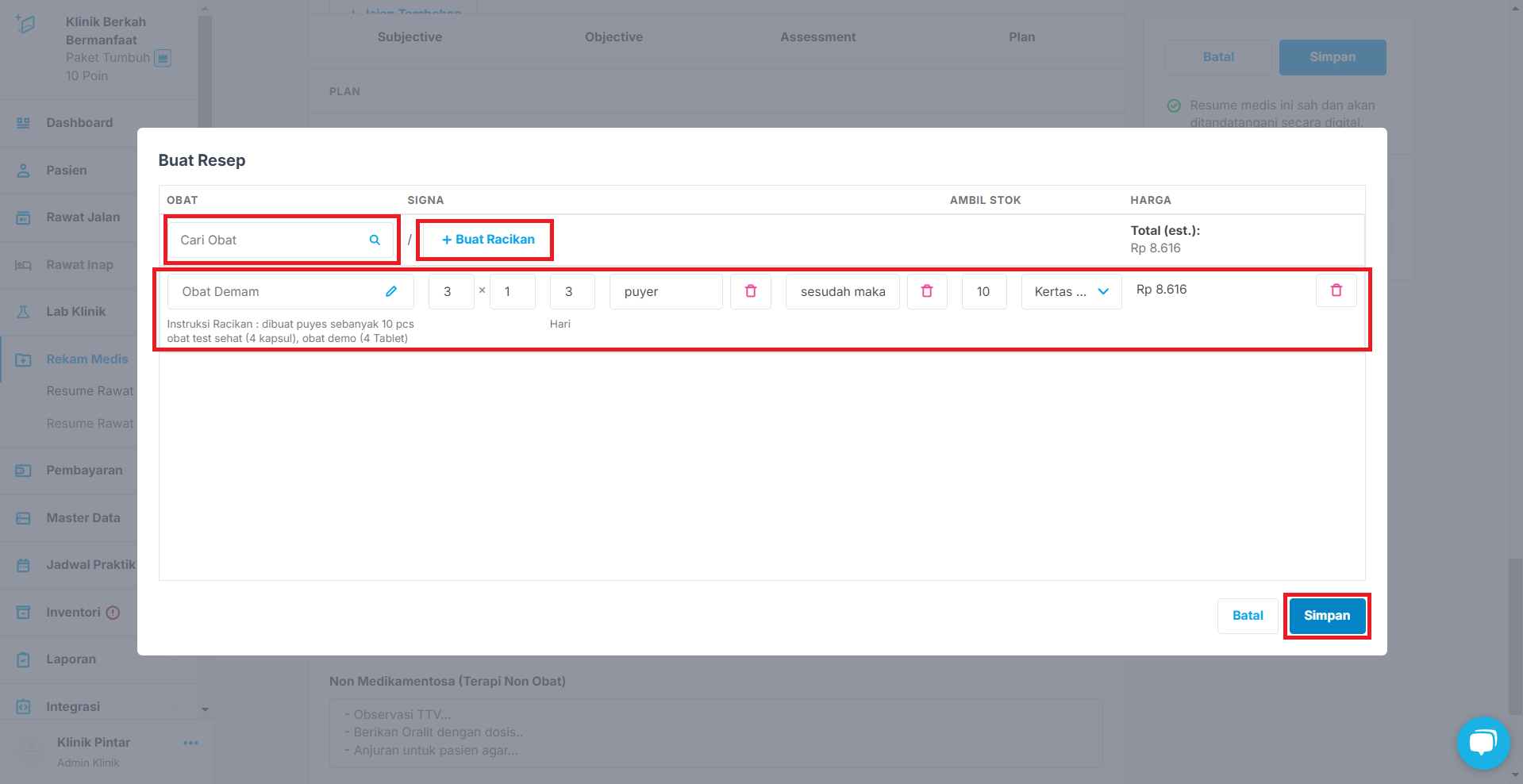Switch to the Assessment tab
1523x784 pixels.
(817, 37)
